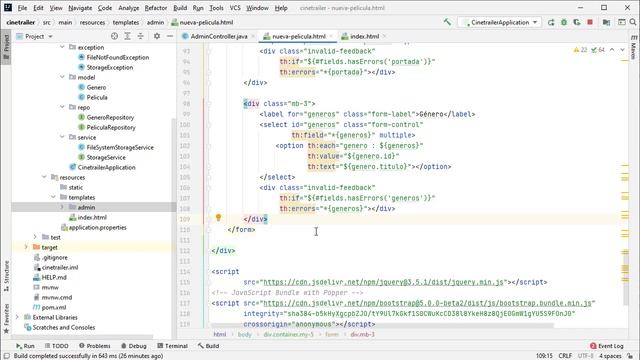Open the VCS menu

coord(235,8)
